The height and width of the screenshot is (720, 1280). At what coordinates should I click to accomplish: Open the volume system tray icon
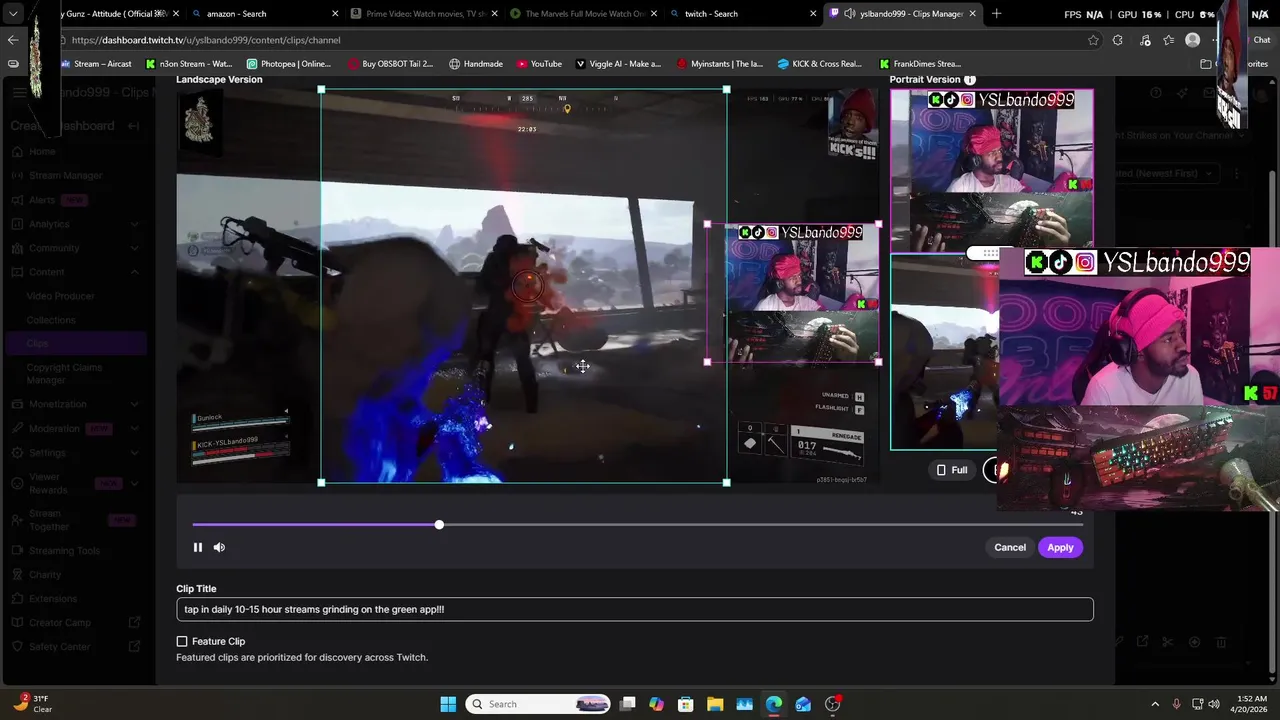[1214, 704]
